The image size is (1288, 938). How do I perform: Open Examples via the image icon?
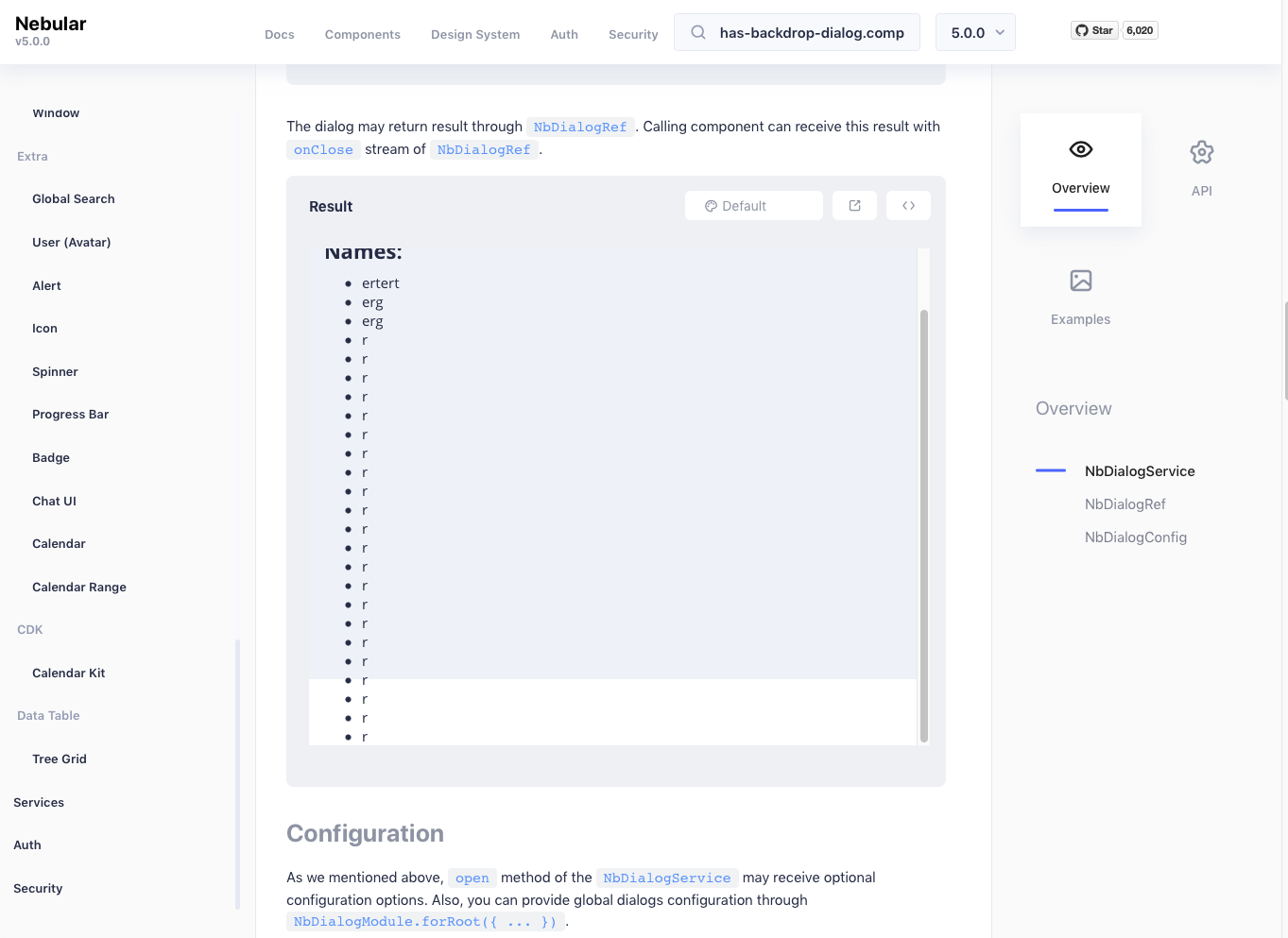coord(1080,281)
